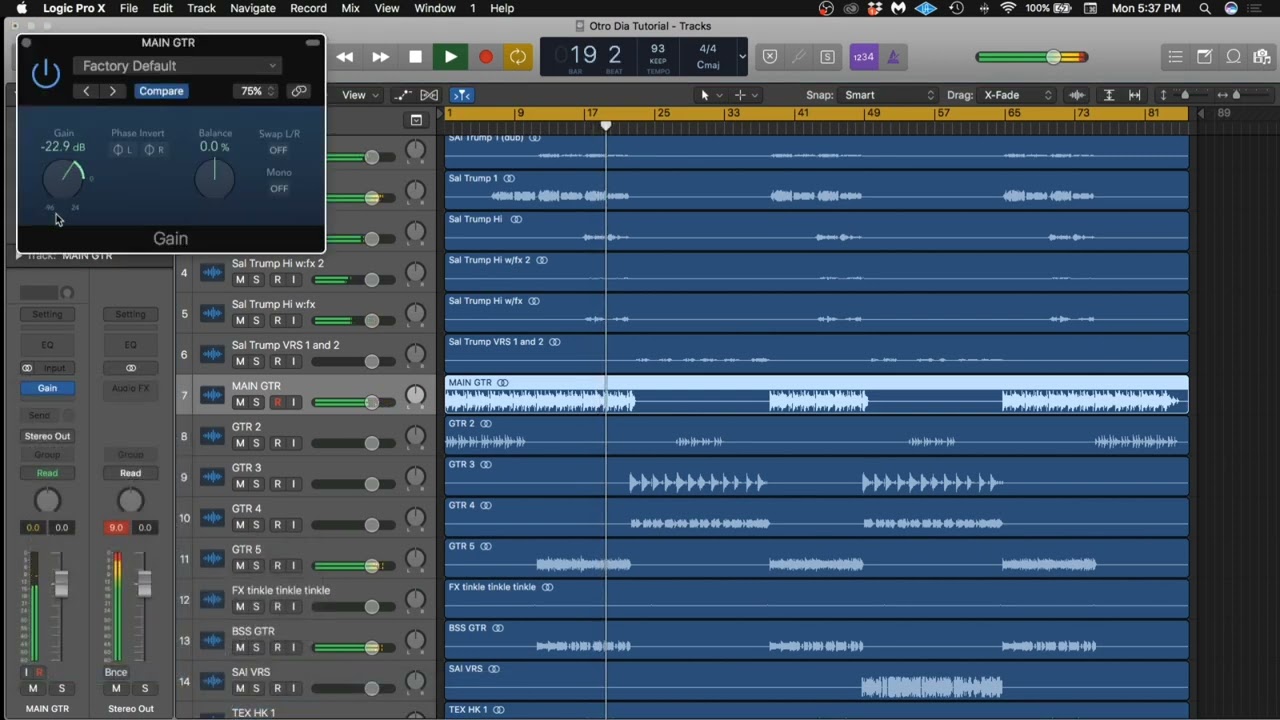Expand the Track: MAIN GTR inspector triangle
This screenshot has width=1280, height=720.
click(19, 256)
